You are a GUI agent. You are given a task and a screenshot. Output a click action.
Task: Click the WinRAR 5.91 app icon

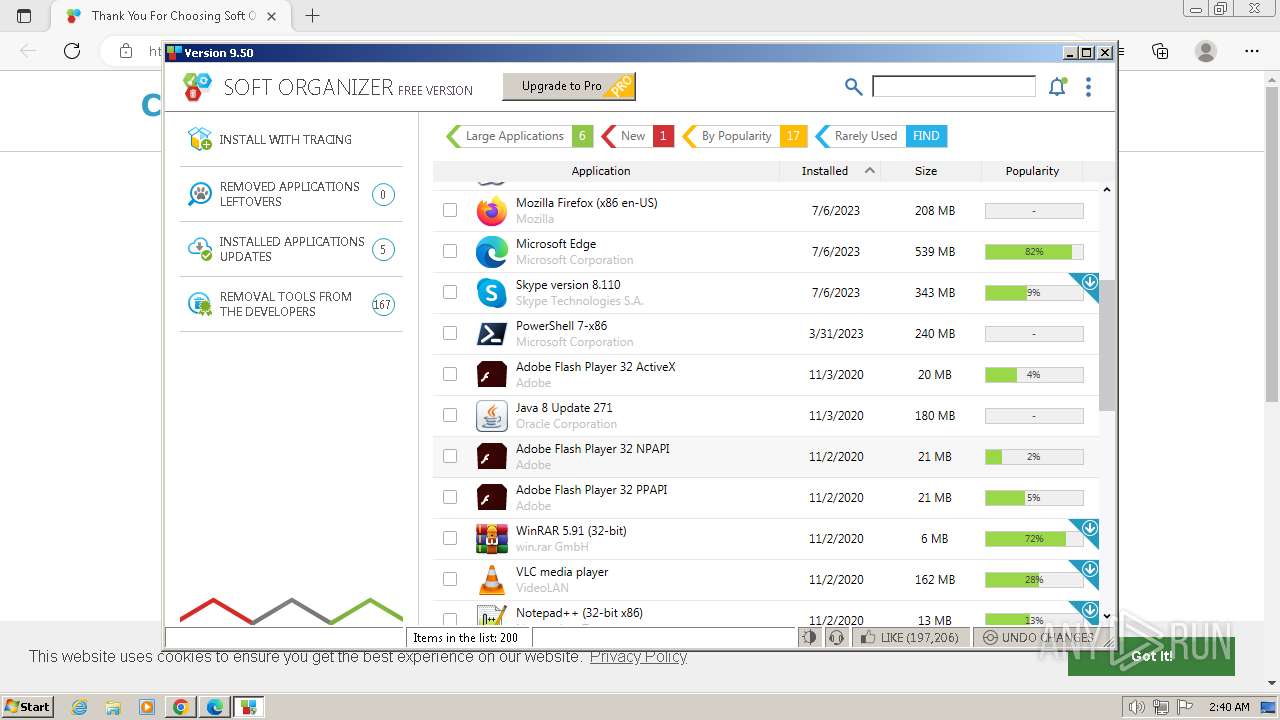(x=491, y=539)
